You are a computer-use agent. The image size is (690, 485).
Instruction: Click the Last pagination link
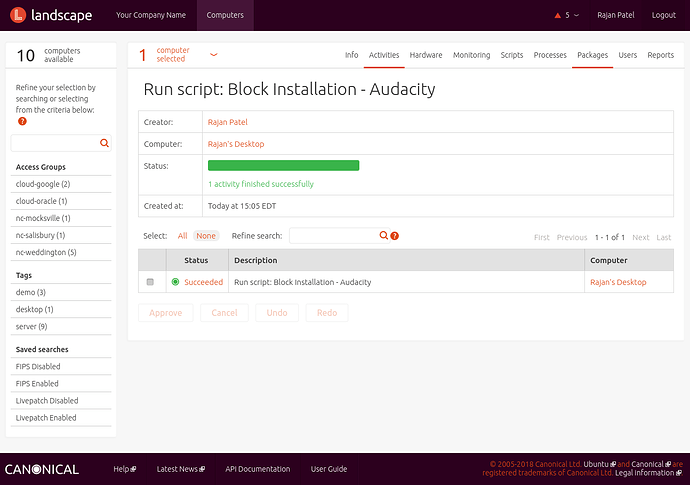[663, 238]
